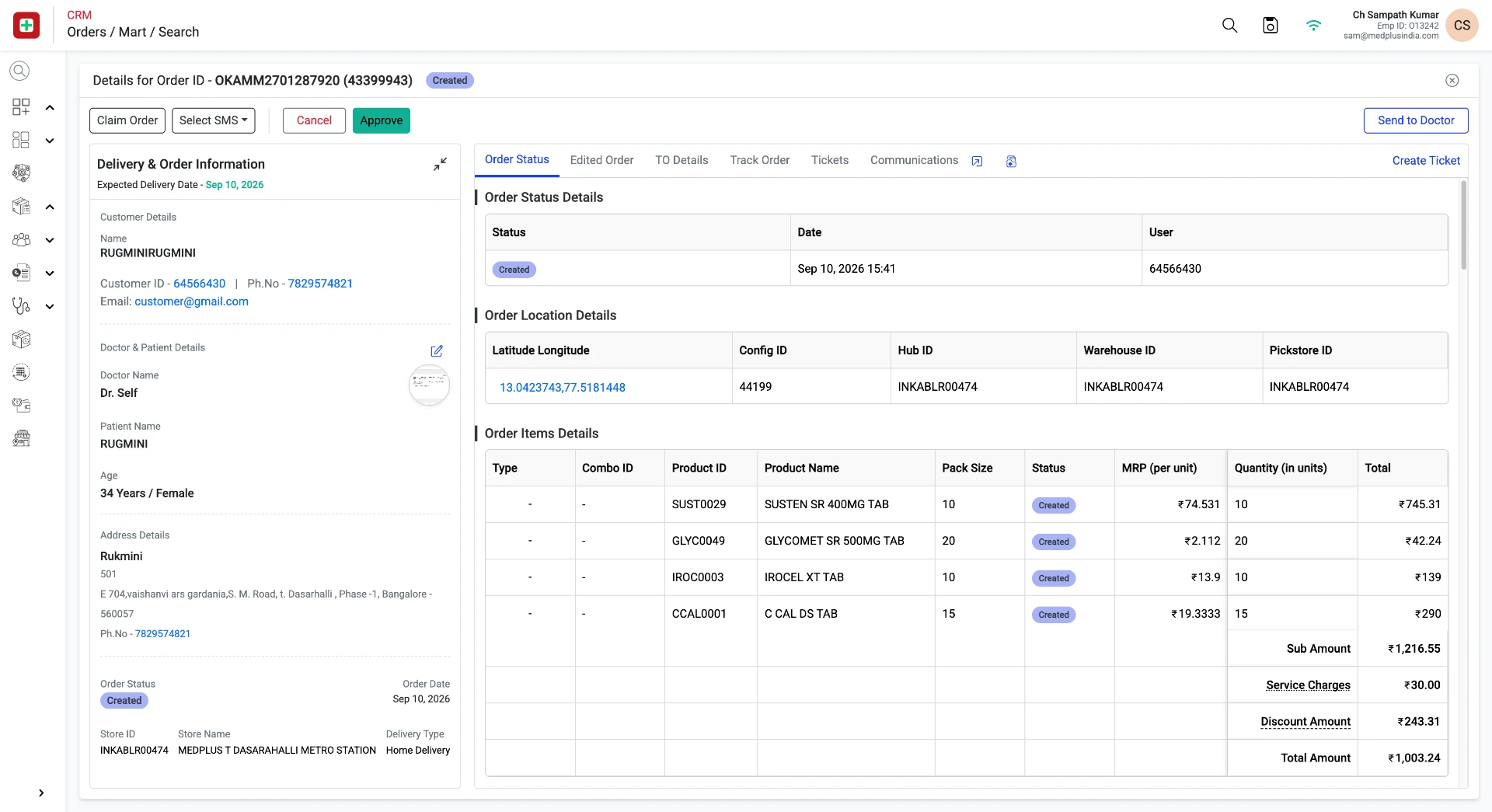
Task: Approve the order
Action: click(381, 120)
